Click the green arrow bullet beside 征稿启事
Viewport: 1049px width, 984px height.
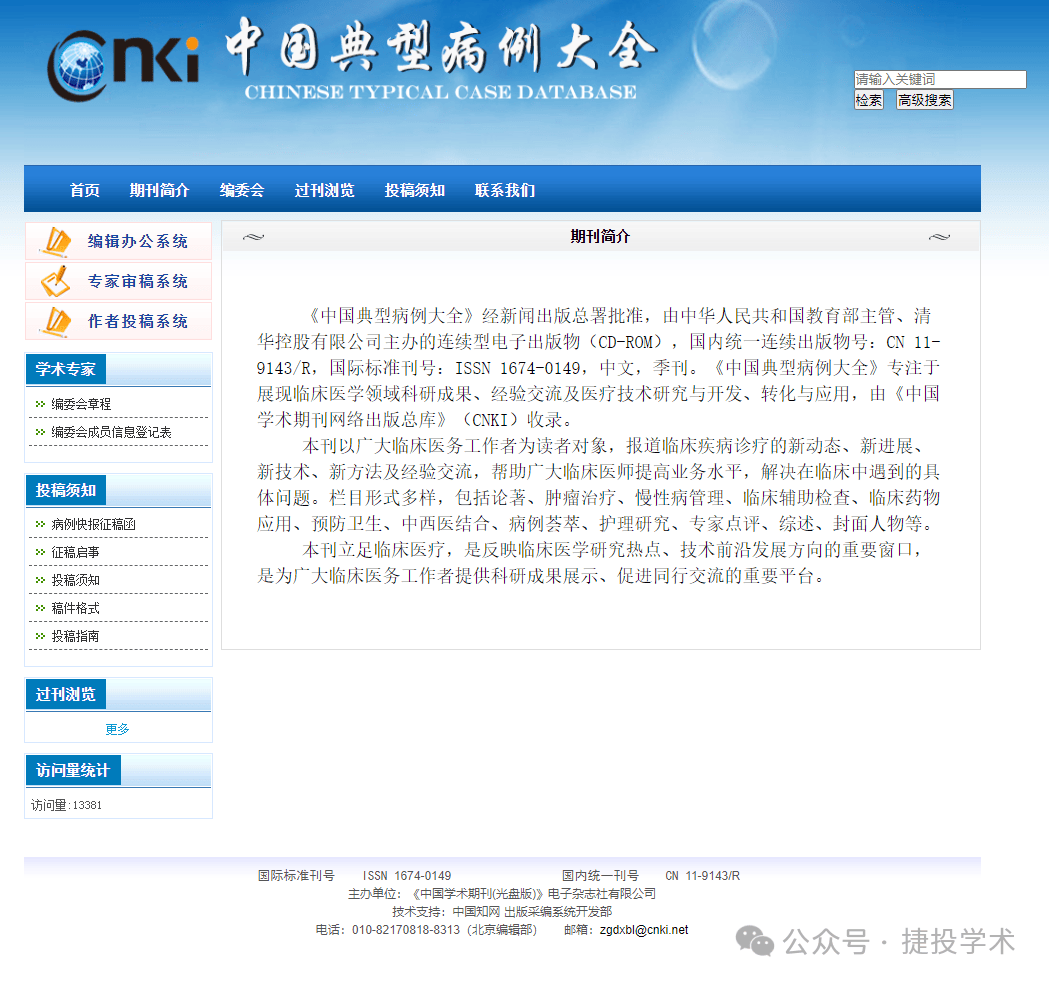point(40,553)
